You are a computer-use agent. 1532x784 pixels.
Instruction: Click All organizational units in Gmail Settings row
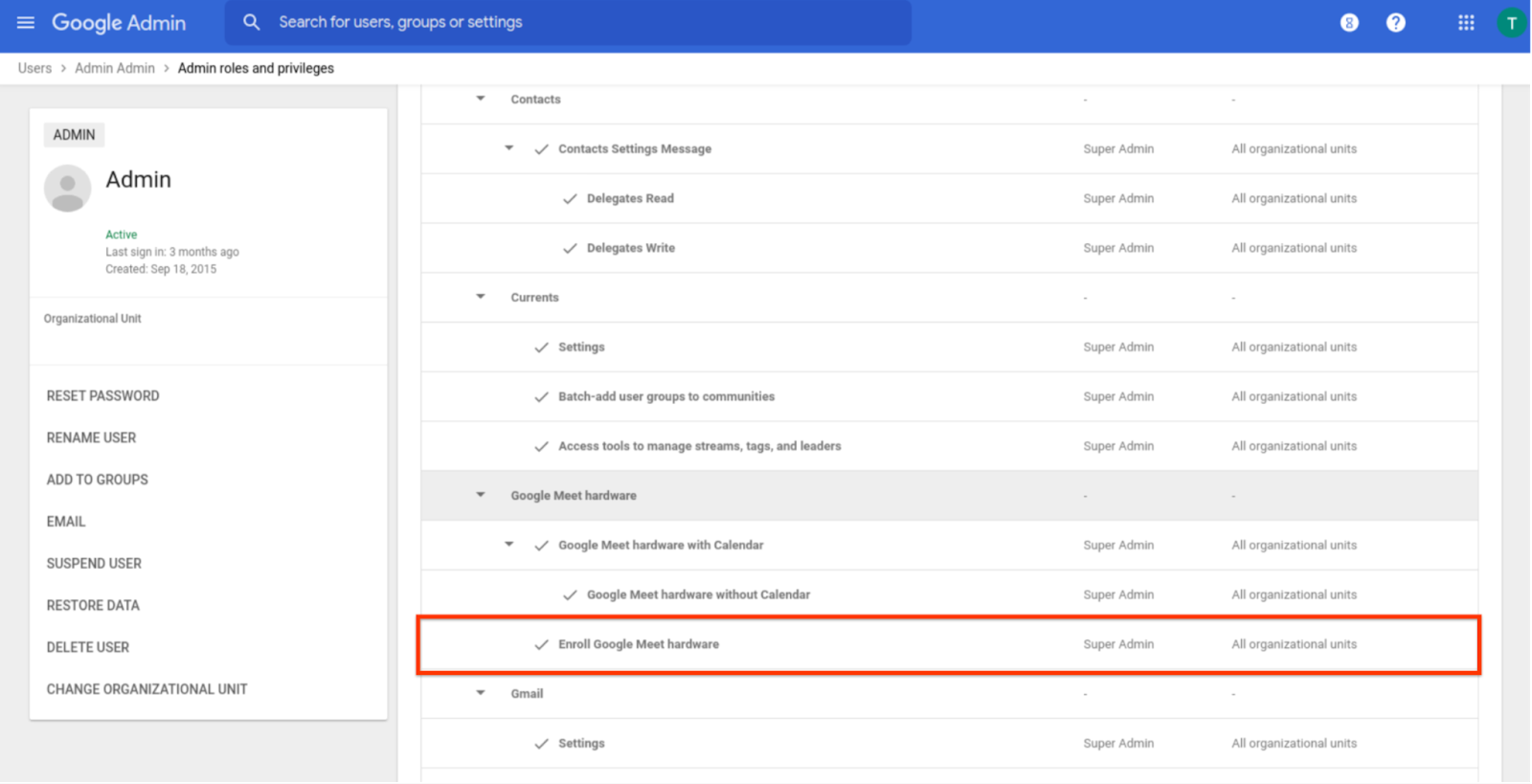pyautogui.click(x=1294, y=744)
